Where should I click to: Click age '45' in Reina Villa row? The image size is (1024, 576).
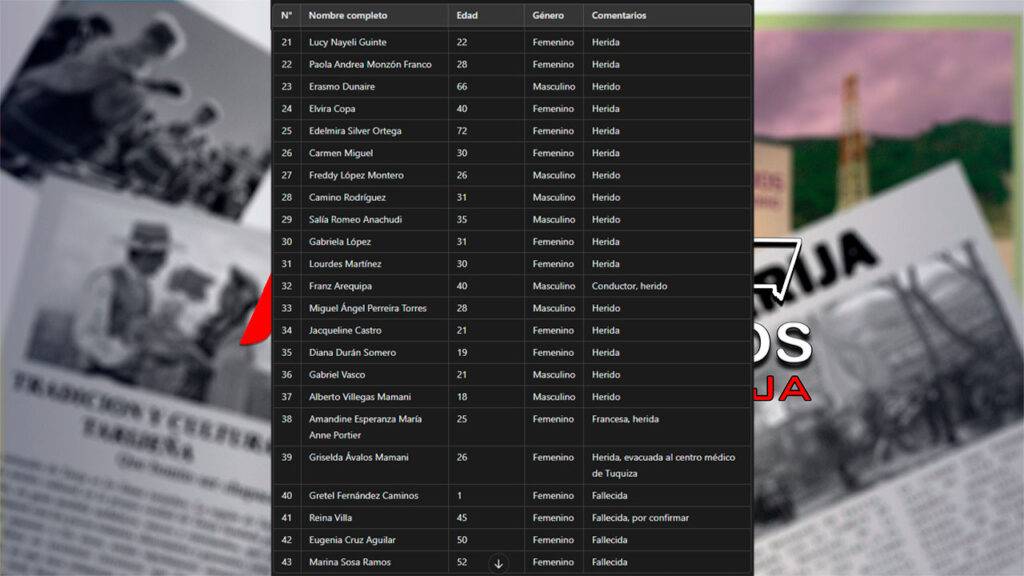(x=462, y=519)
